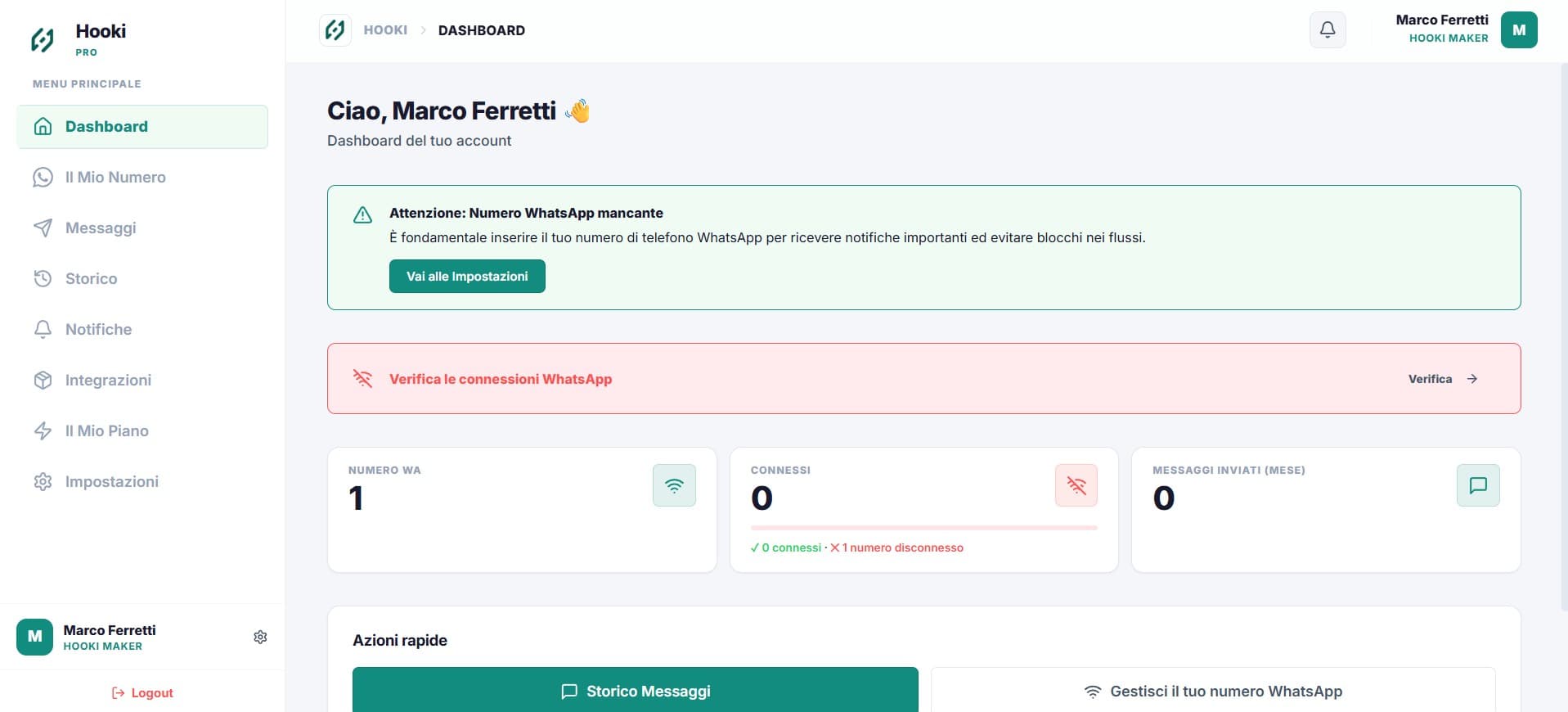
Task: Click the bell icon beside Notifiche in the sidebar
Action: pos(43,329)
